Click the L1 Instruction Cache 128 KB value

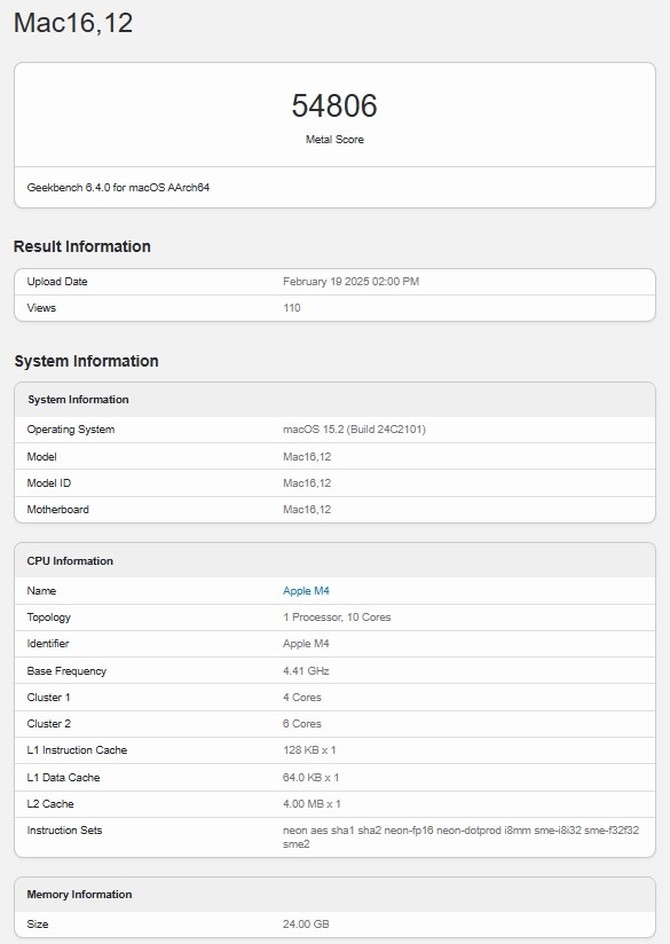pos(311,750)
